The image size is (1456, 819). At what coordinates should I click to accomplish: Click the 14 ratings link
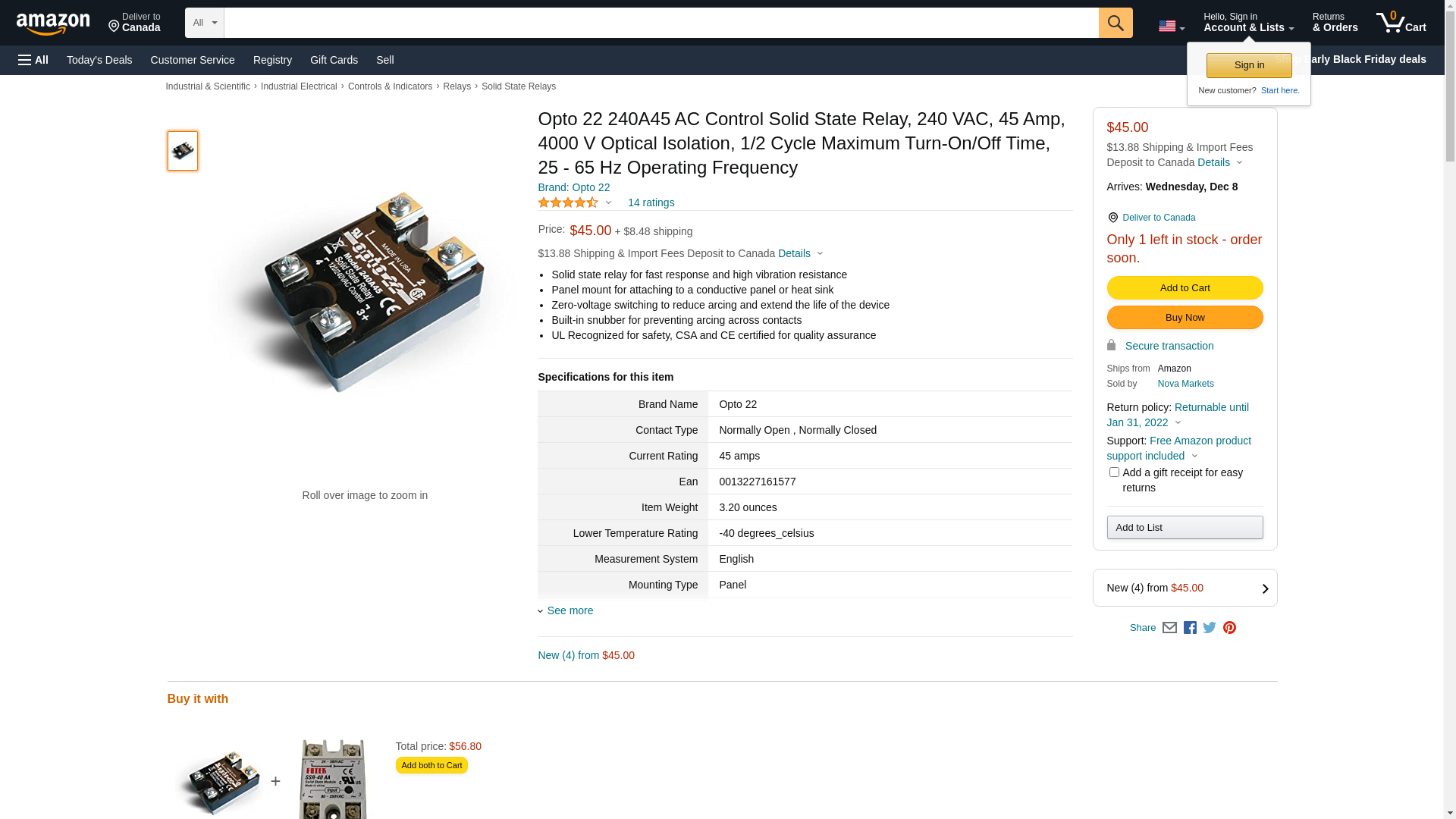651,202
